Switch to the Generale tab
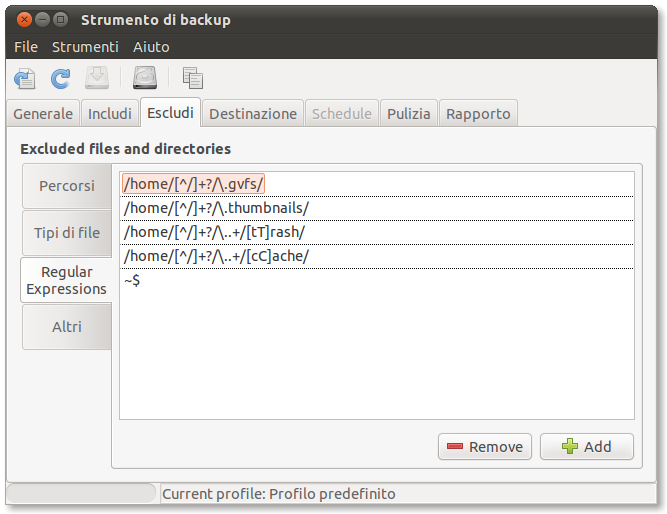667x514 pixels. pyautogui.click(x=43, y=114)
